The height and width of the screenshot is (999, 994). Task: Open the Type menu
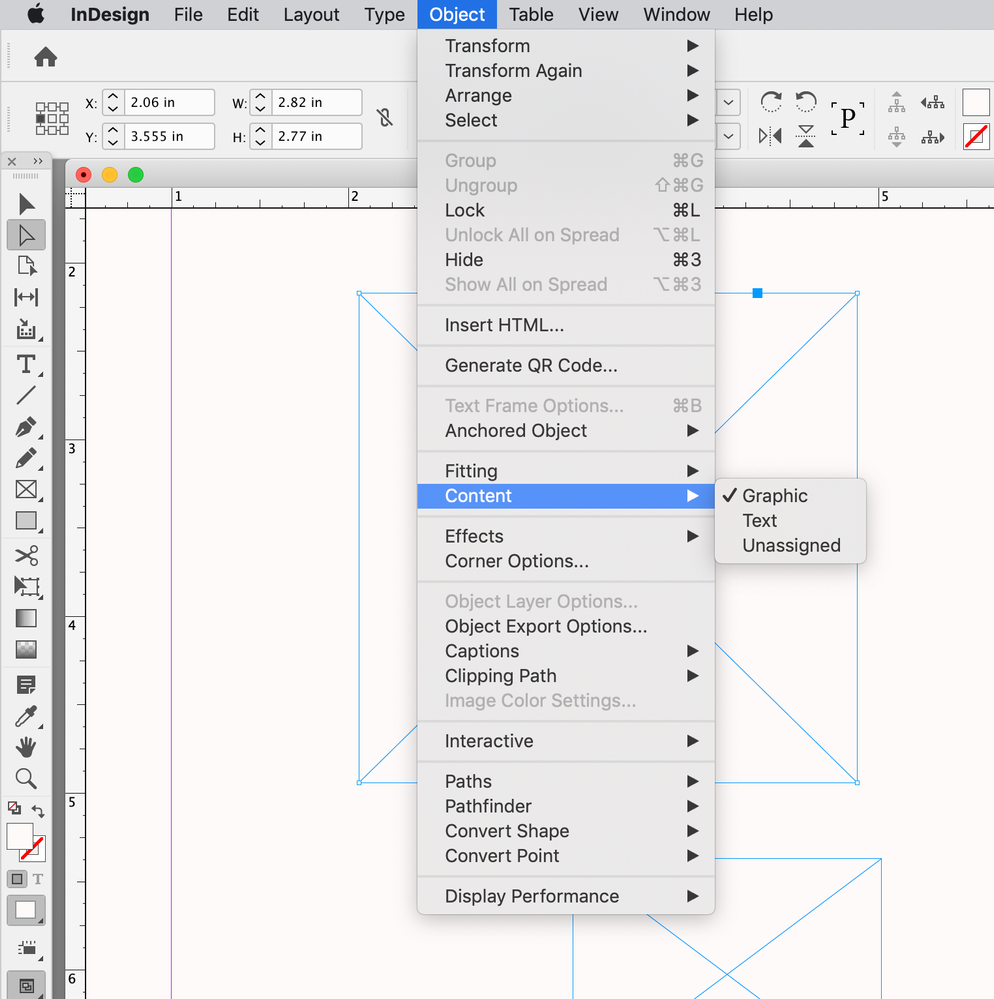384,14
